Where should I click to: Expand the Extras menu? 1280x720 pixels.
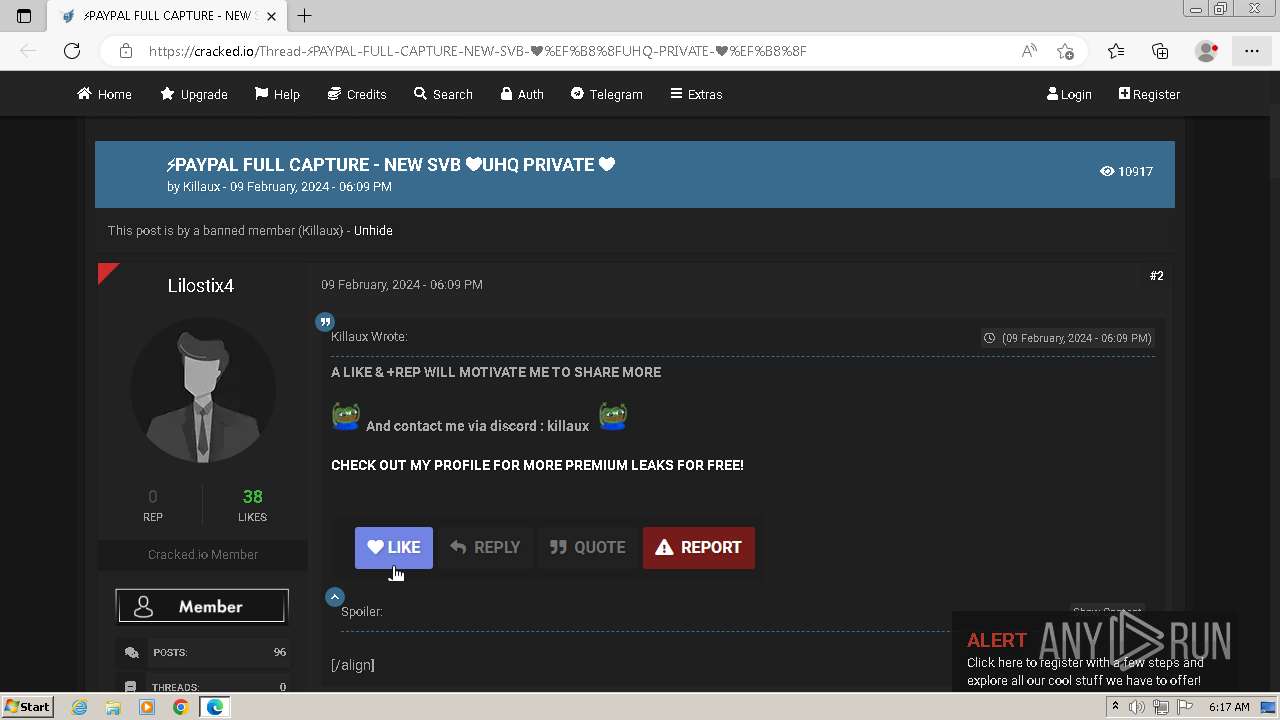pyautogui.click(x=696, y=94)
